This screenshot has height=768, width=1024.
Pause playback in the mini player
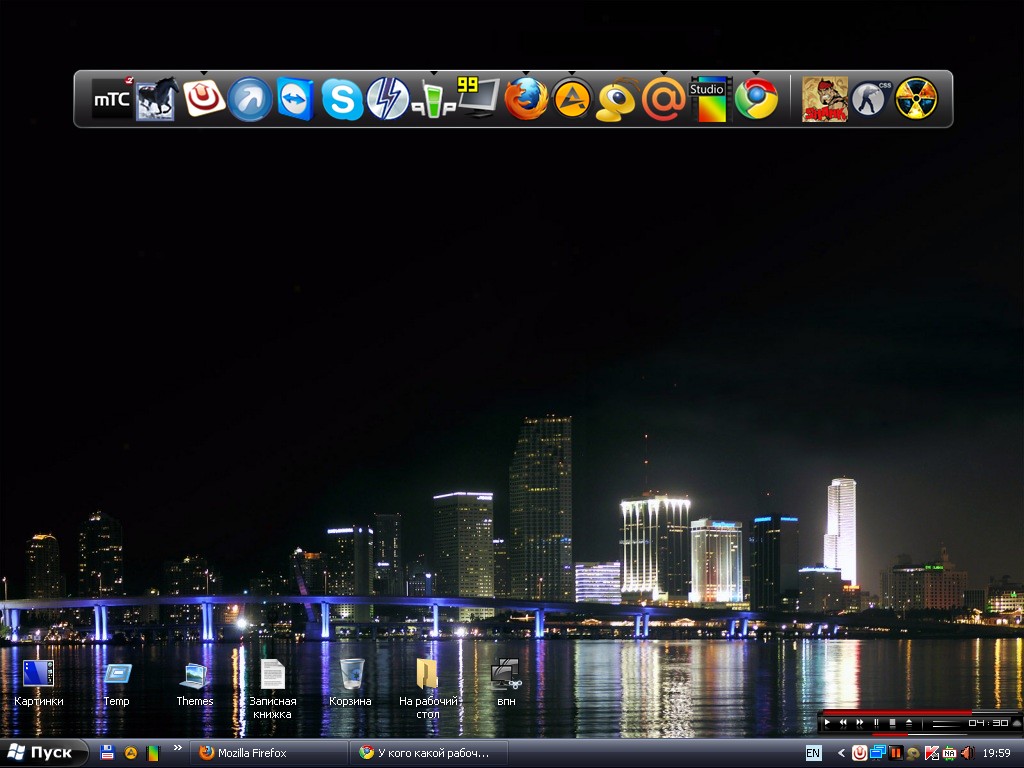876,723
